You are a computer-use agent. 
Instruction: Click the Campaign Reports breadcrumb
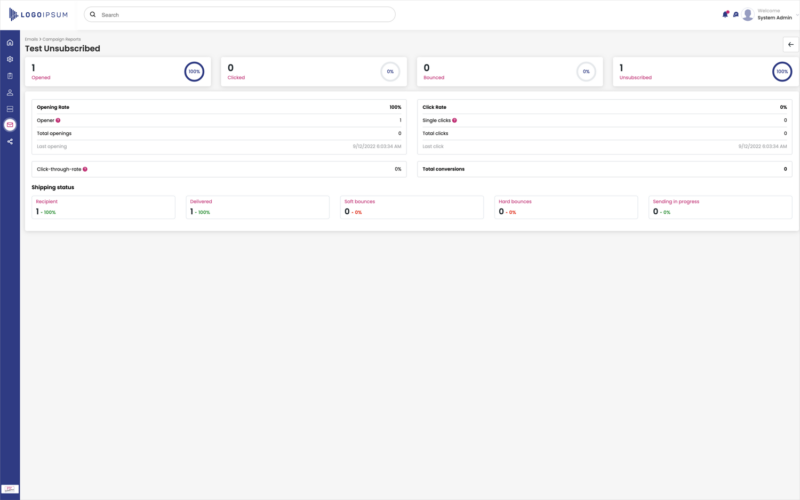(61, 39)
